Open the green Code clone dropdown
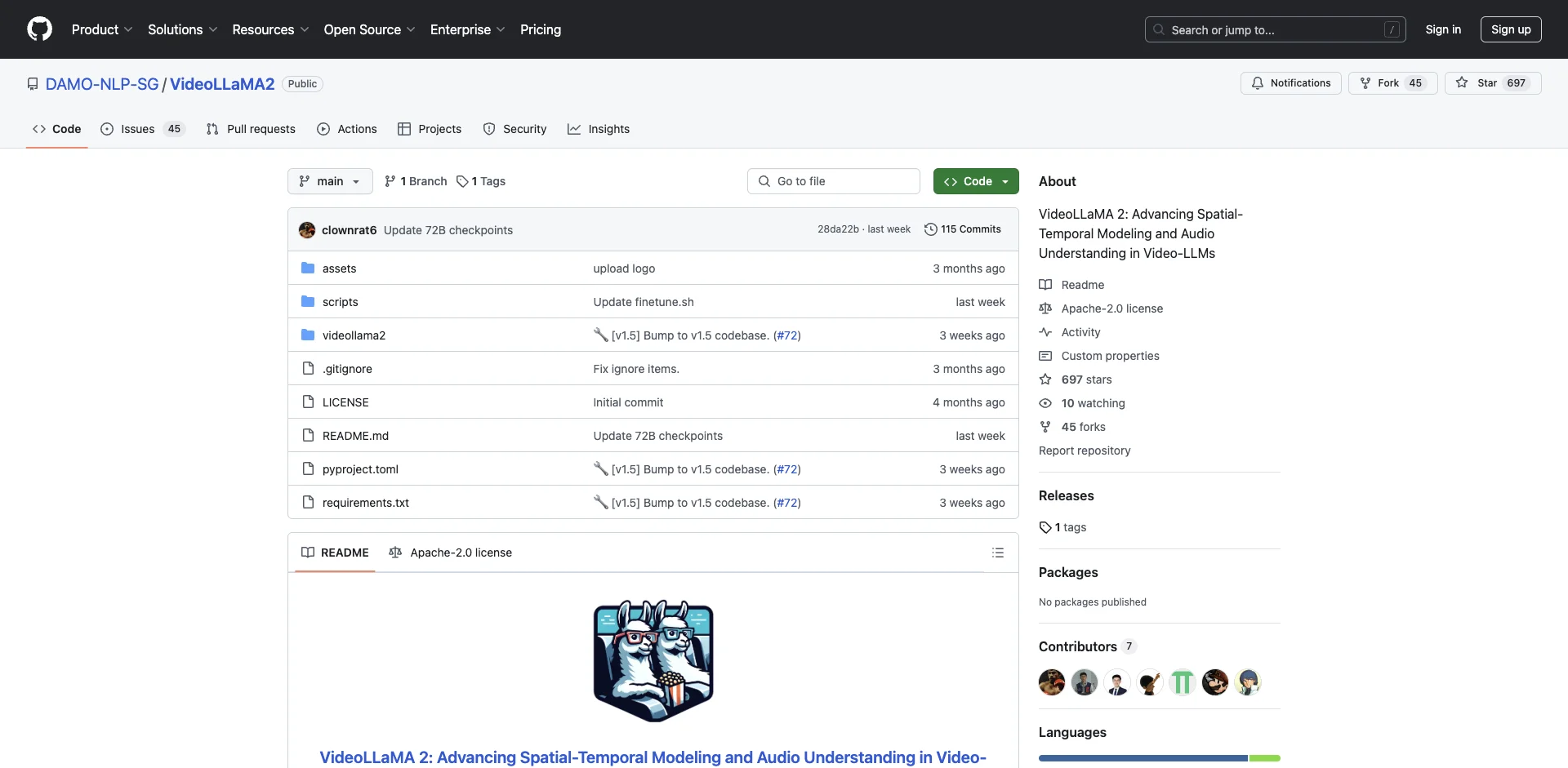The width and height of the screenshot is (1568, 768). tap(976, 181)
